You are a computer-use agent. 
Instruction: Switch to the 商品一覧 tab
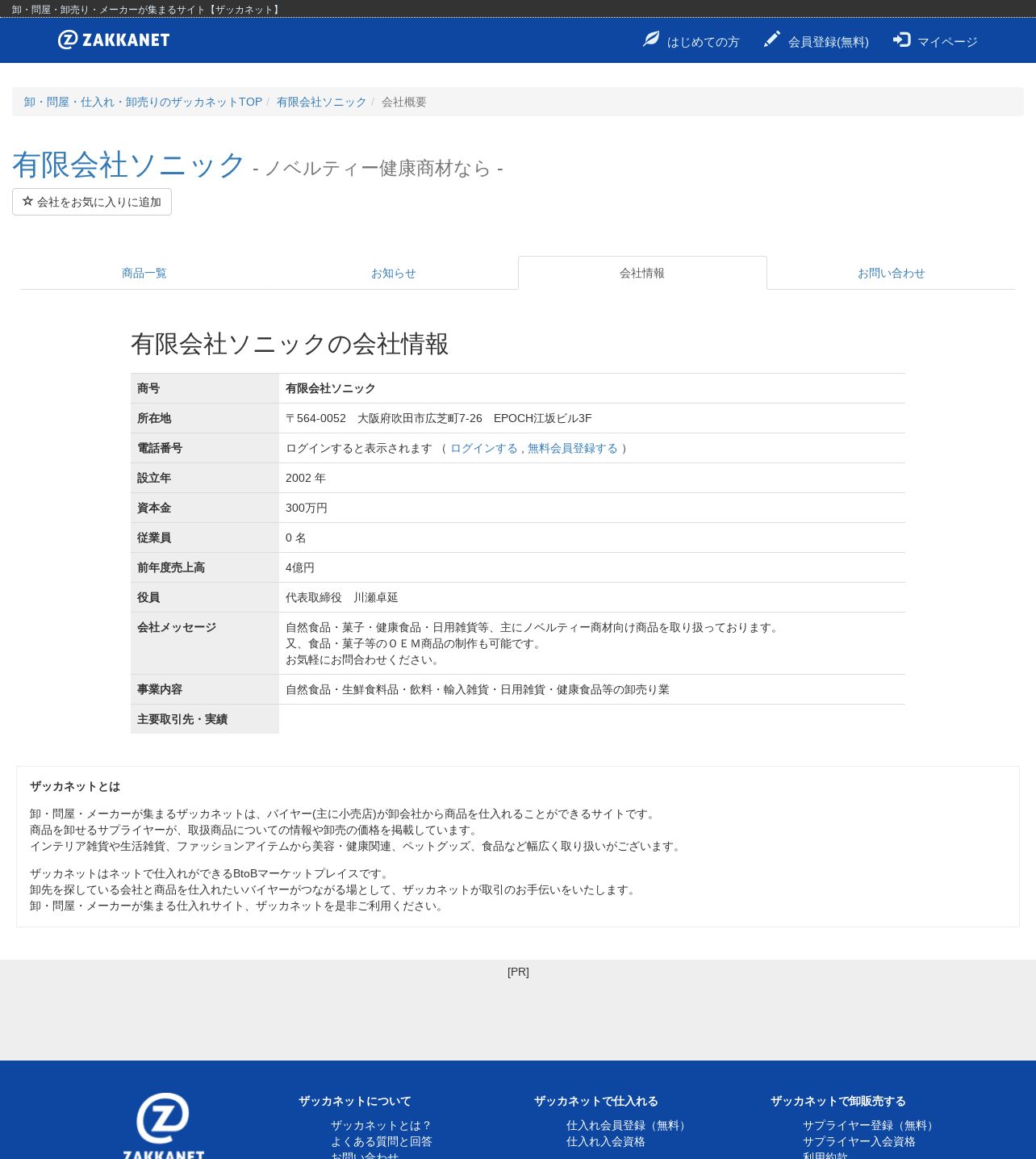point(144,273)
